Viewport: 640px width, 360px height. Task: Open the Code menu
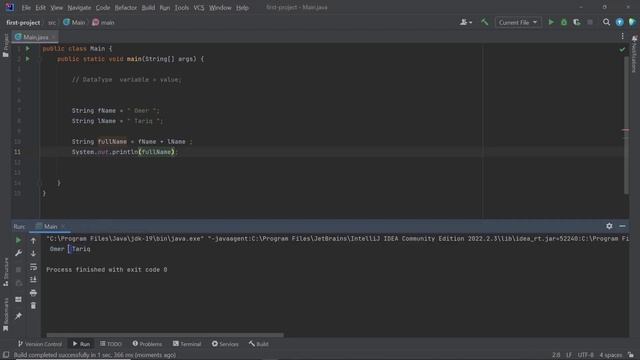103,7
